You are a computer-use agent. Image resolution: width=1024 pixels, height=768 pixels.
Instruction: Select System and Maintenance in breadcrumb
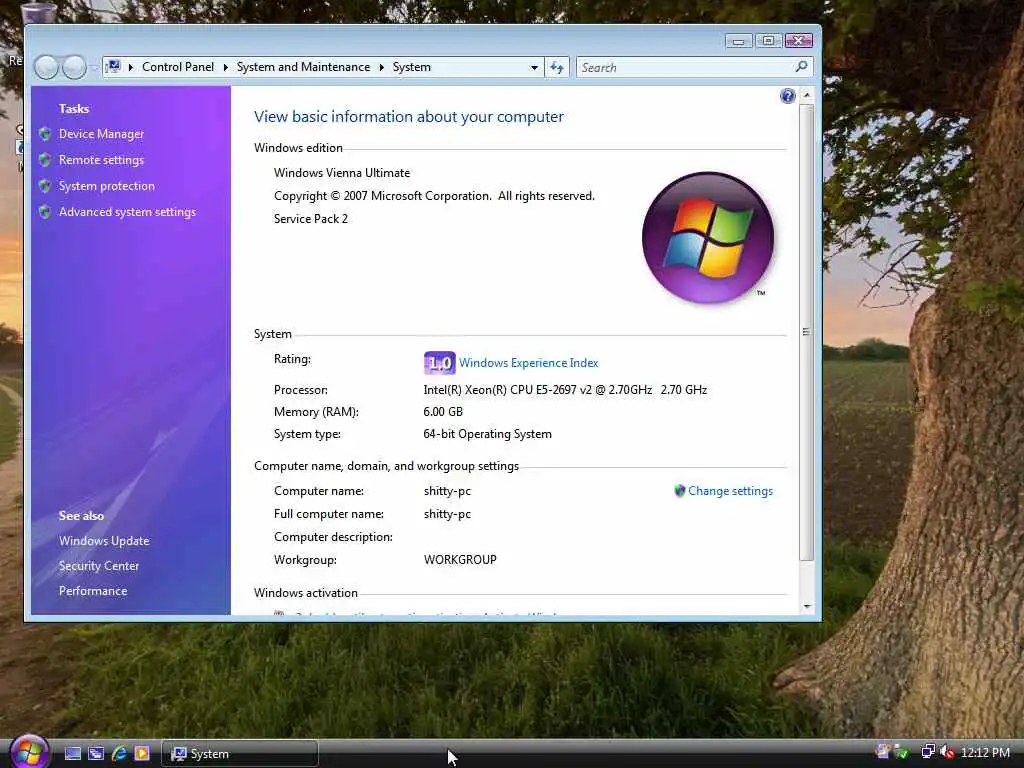303,67
